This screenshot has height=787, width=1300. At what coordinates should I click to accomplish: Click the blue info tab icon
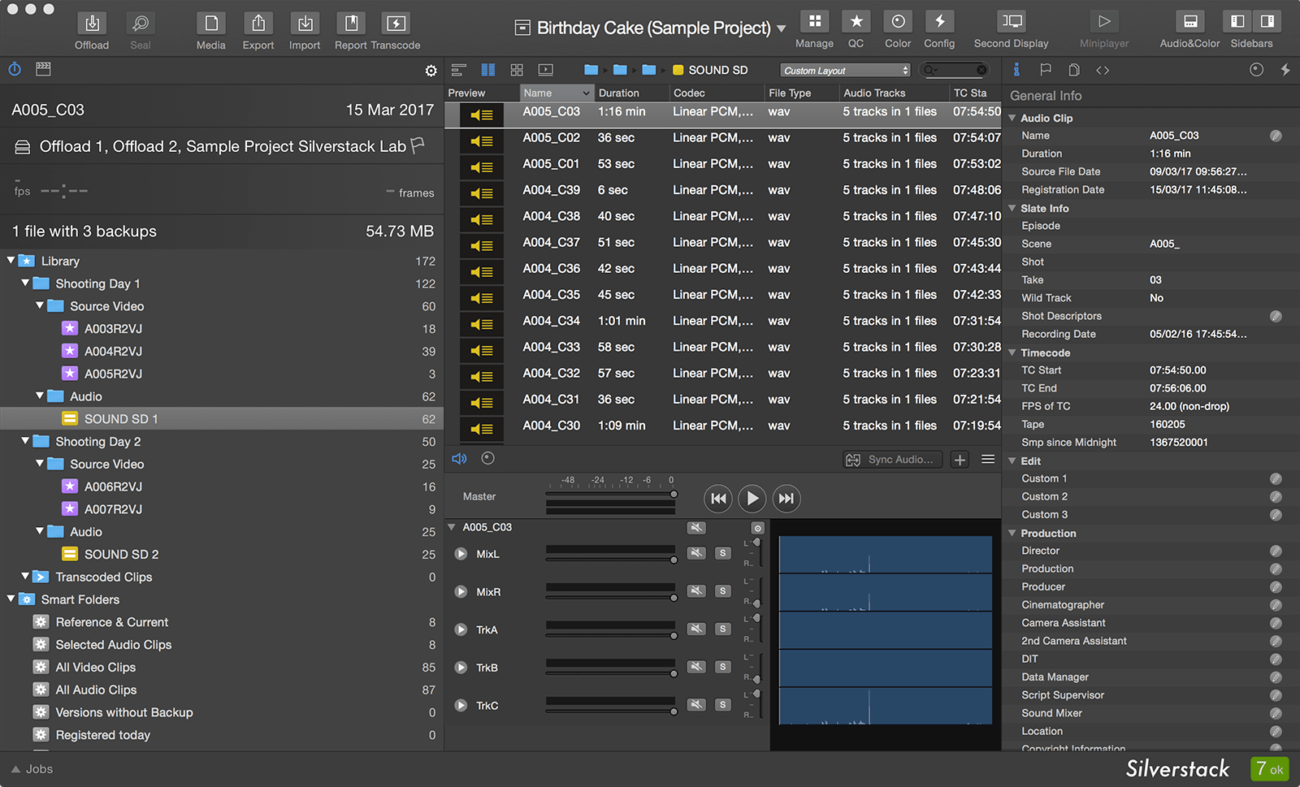pos(1017,70)
